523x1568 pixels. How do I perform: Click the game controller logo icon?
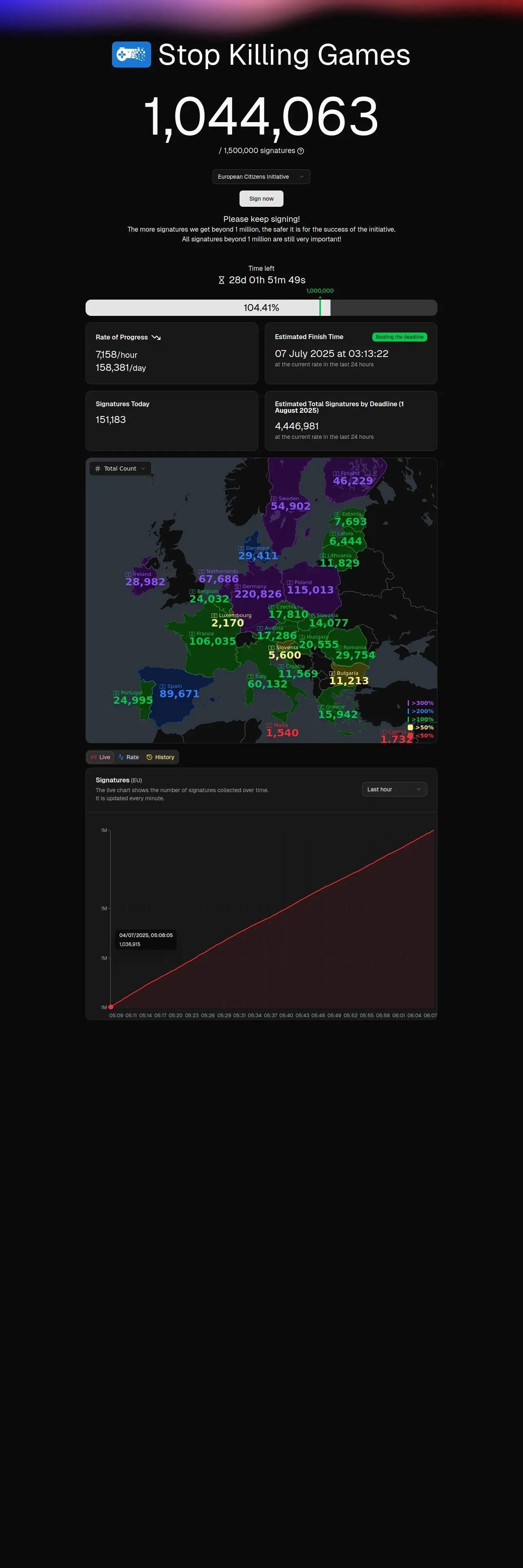click(x=132, y=55)
